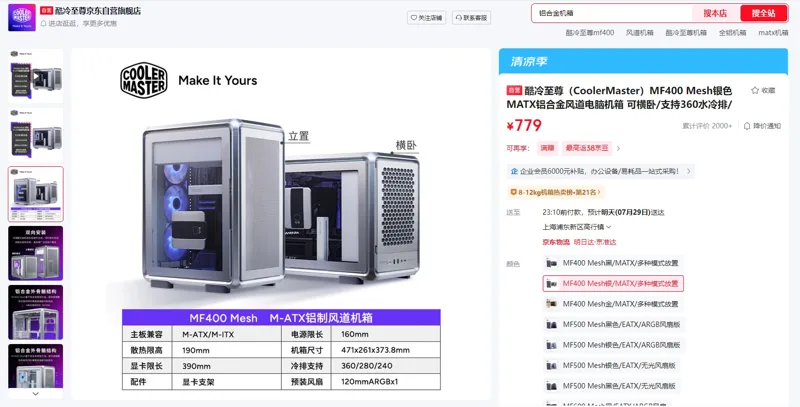Search the whole site with 搜全站

coord(763,13)
